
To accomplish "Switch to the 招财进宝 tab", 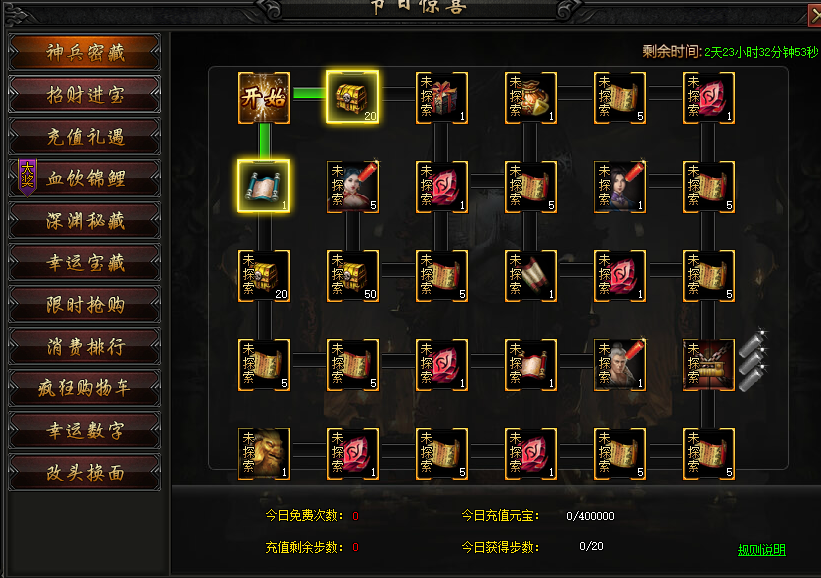I will 85,95.
